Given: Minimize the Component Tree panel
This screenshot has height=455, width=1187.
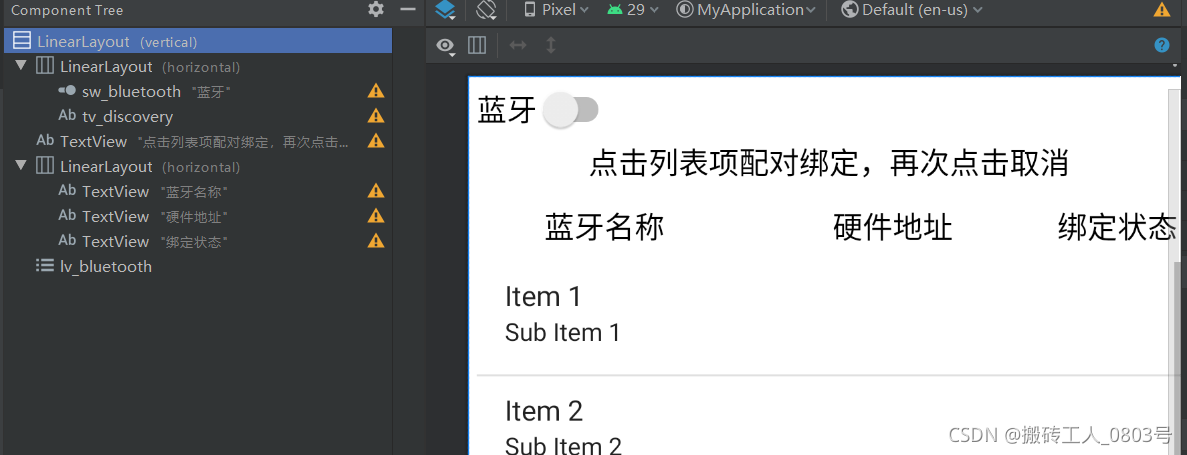Looking at the screenshot, I should pos(408,10).
